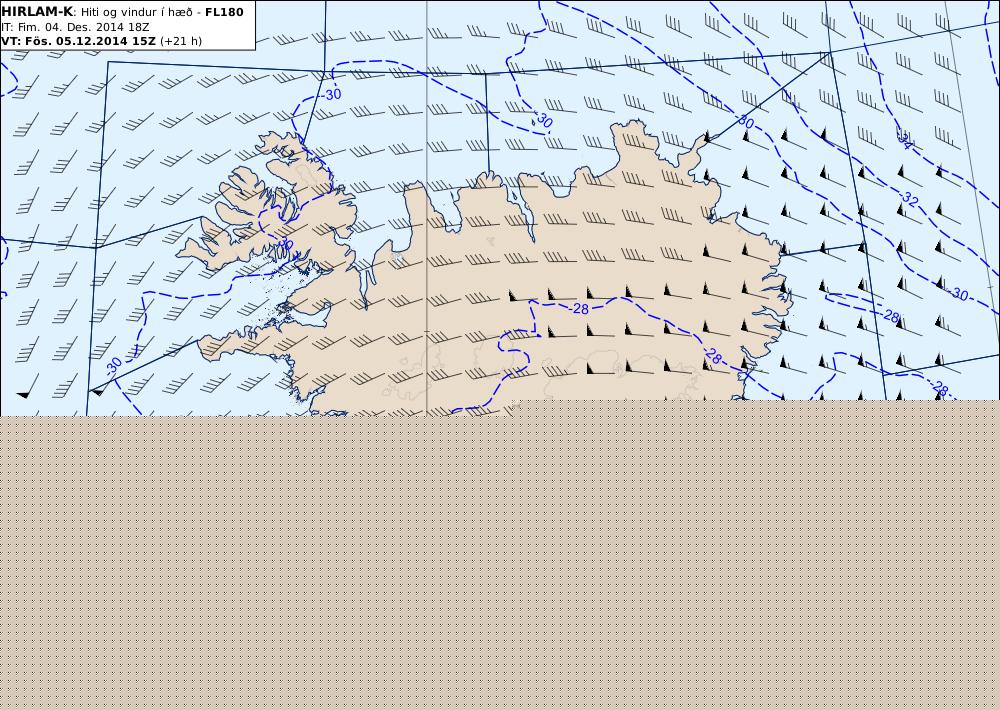1000x710 pixels.
Task: Click the 32 isotherm contour label
Action: click(x=910, y=200)
